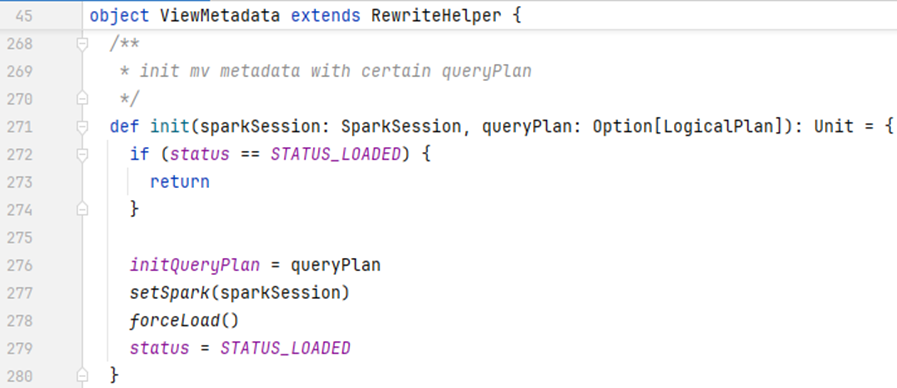Click STATUS_LOADED on line 279
Screen dimensions: 897x388
285,349
